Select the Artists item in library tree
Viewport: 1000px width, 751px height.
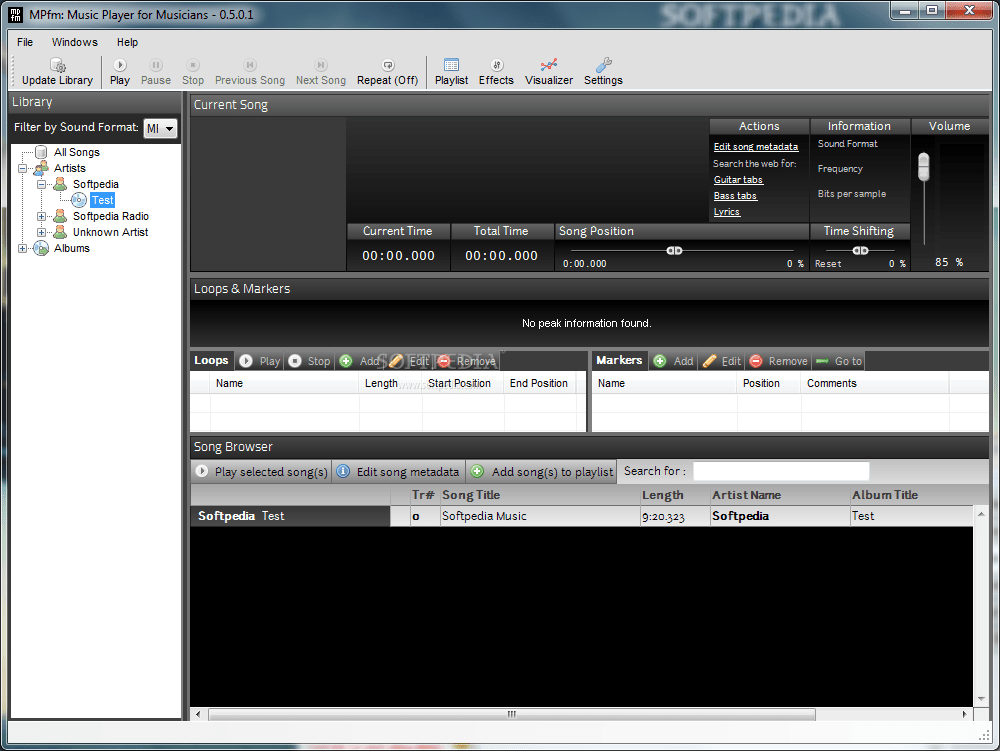[x=70, y=168]
